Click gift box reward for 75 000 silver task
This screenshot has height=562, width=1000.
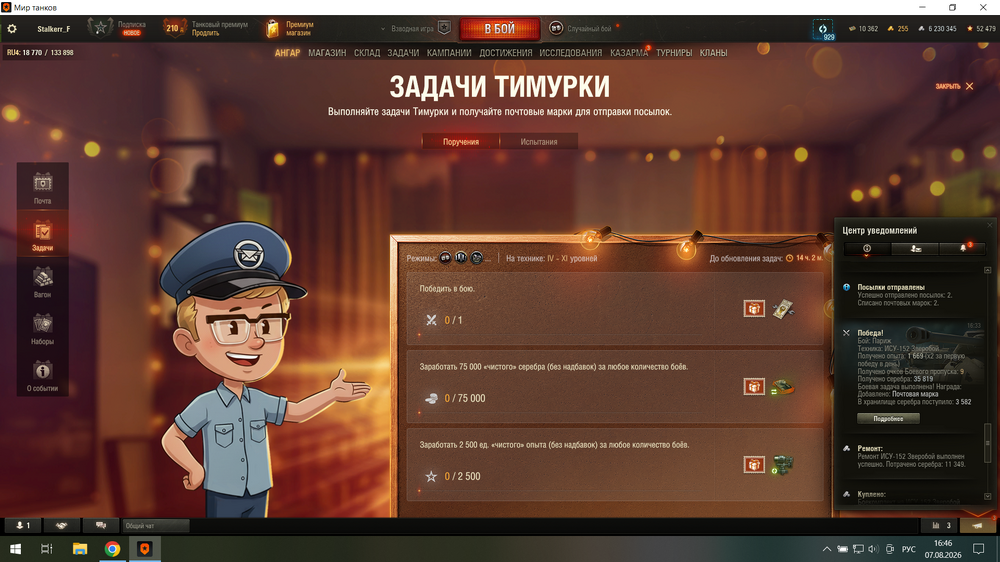[754, 387]
